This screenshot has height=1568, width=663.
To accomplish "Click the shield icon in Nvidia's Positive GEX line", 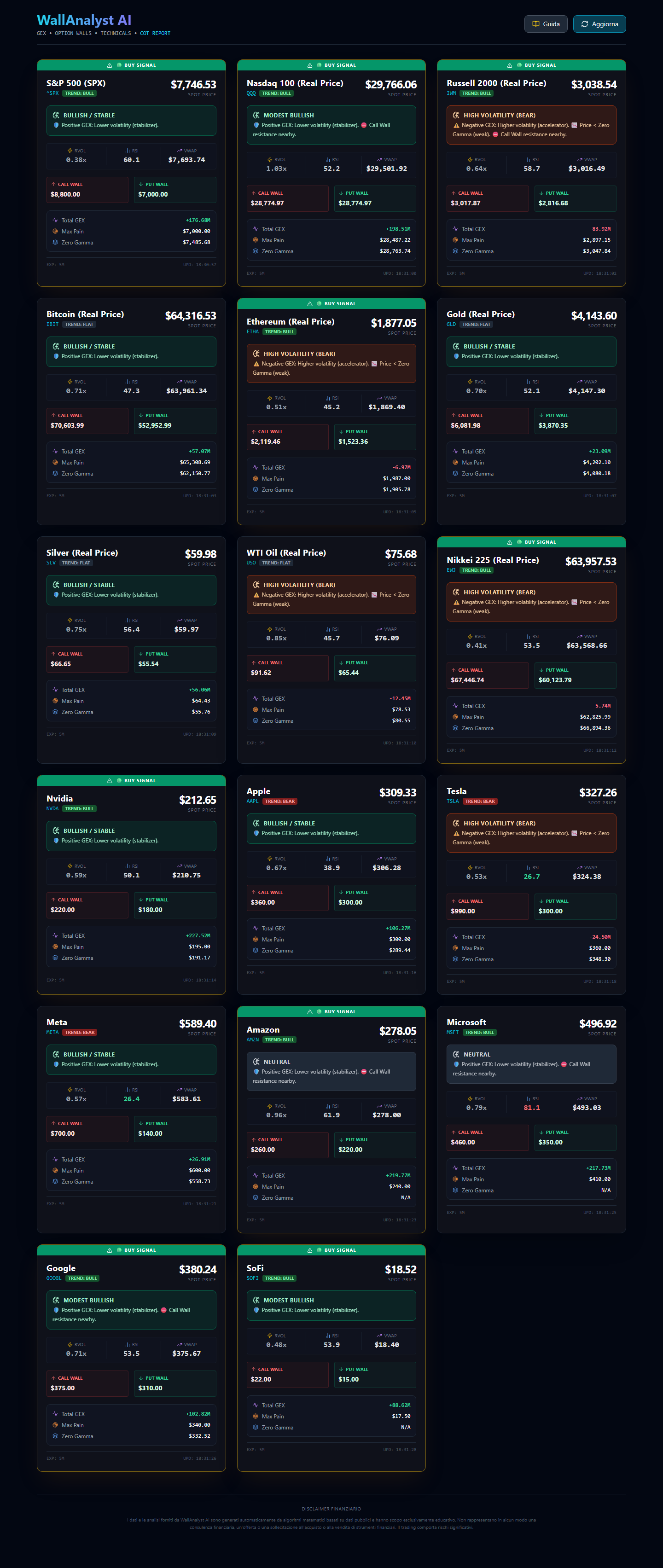I will 56,840.
